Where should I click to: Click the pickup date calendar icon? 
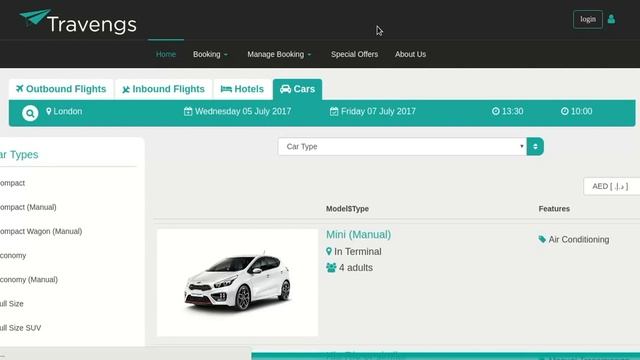[x=188, y=111]
